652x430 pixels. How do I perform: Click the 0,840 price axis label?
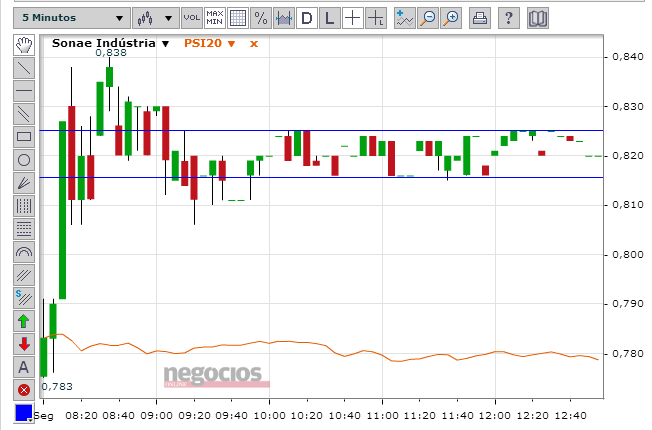[x=628, y=57]
